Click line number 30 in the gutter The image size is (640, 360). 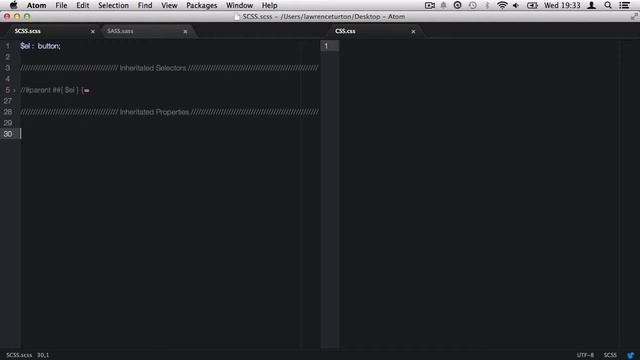point(7,134)
